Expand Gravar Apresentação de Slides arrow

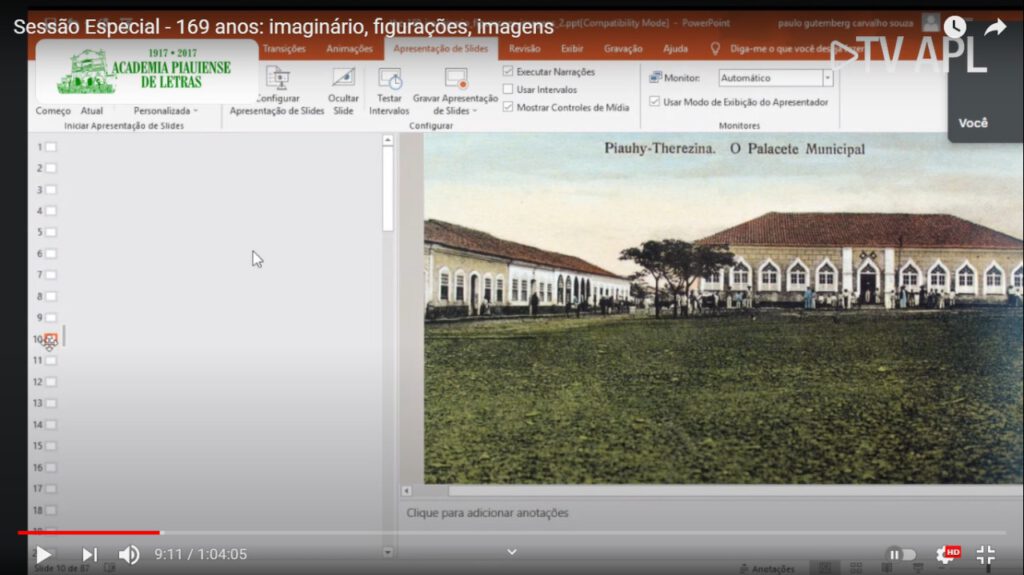475,111
